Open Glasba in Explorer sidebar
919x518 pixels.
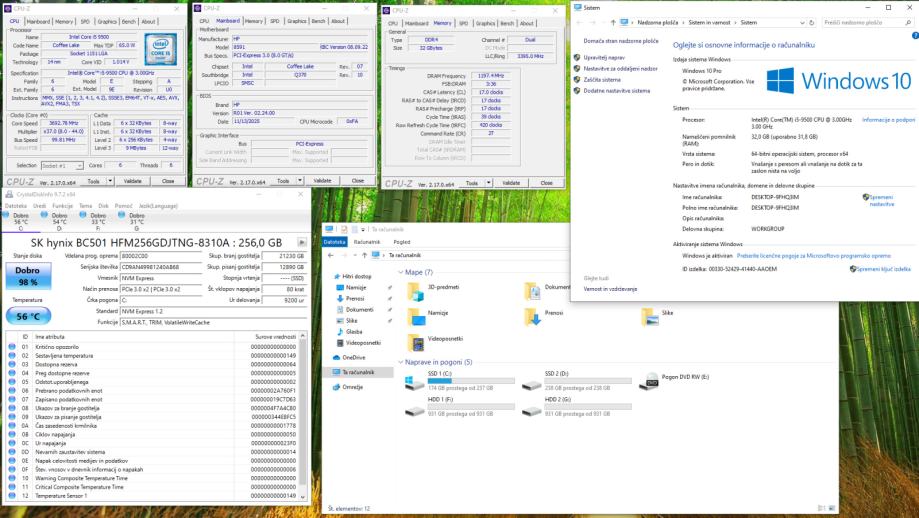[349, 332]
